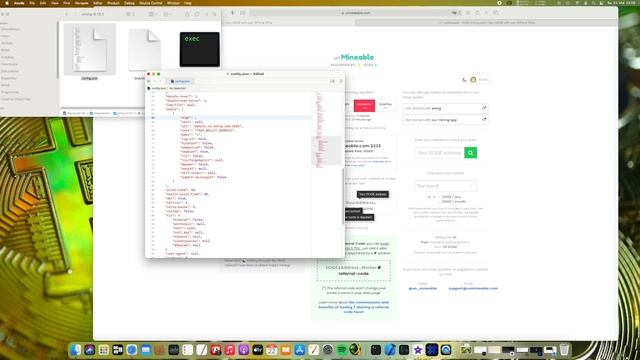Go forward in Xcode editor history
Screen dimensions: 640x360
160,81
